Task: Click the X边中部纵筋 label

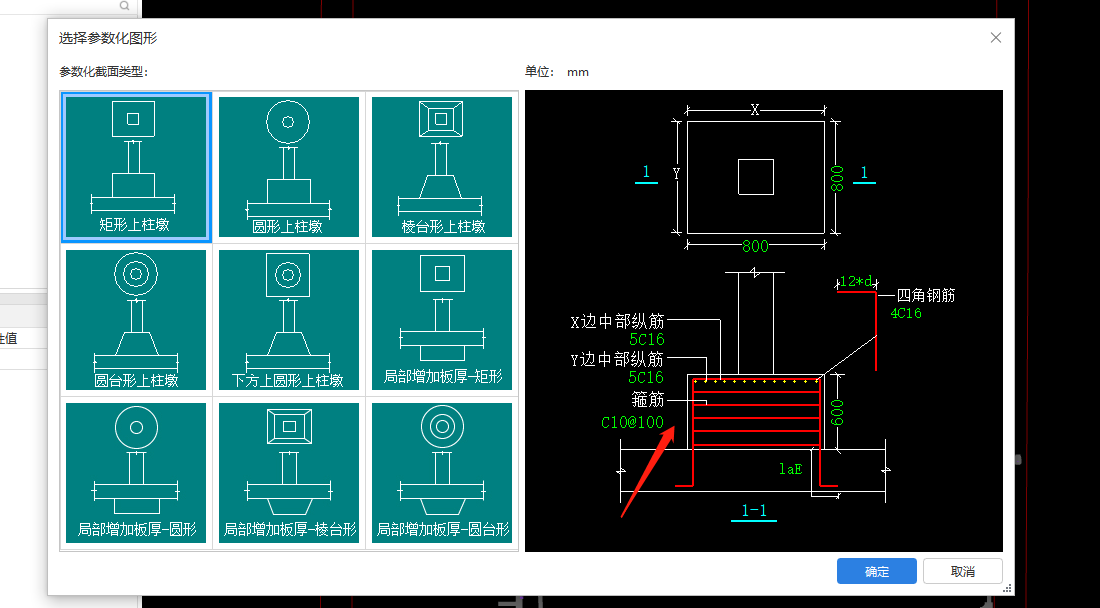Action: 617,322
